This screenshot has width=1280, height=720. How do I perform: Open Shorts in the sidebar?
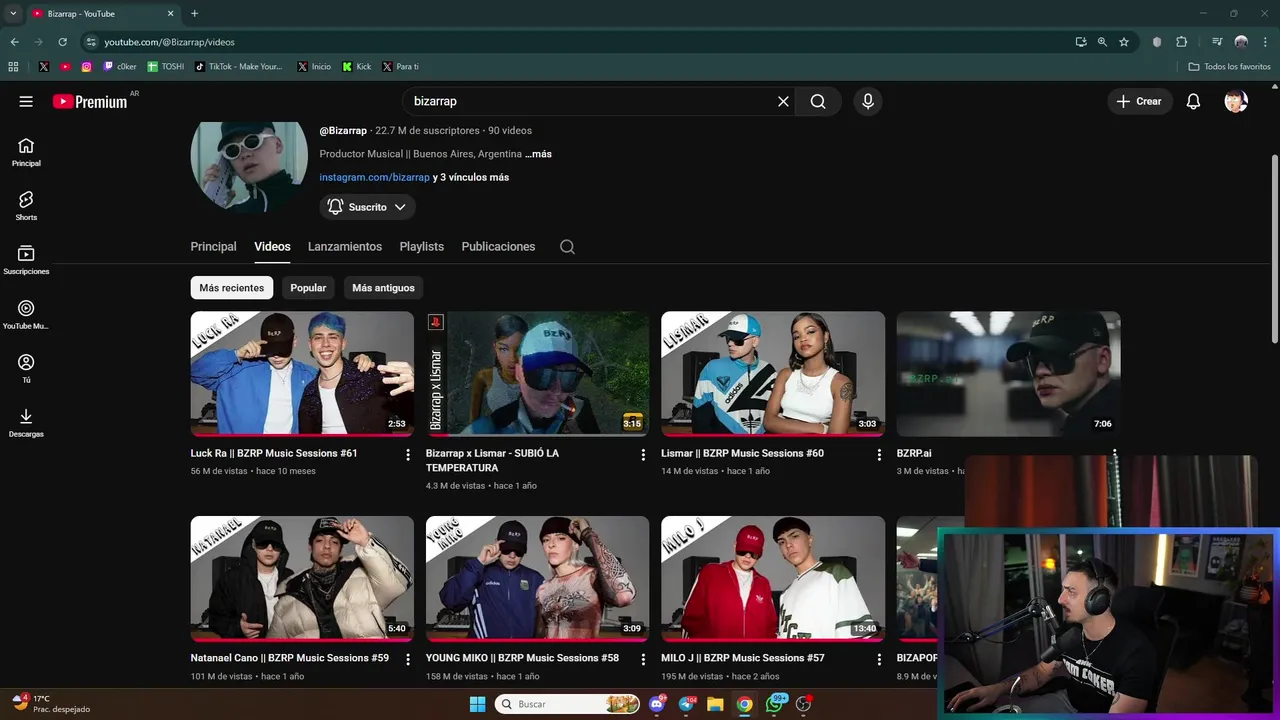point(26,206)
